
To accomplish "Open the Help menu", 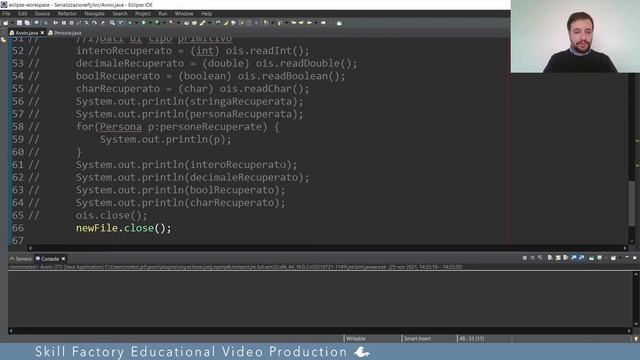I will point(206,13).
